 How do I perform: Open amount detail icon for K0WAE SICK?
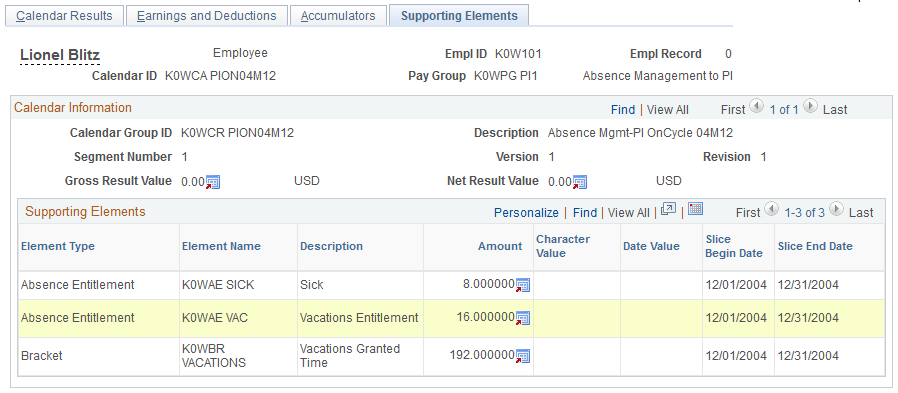[523, 285]
